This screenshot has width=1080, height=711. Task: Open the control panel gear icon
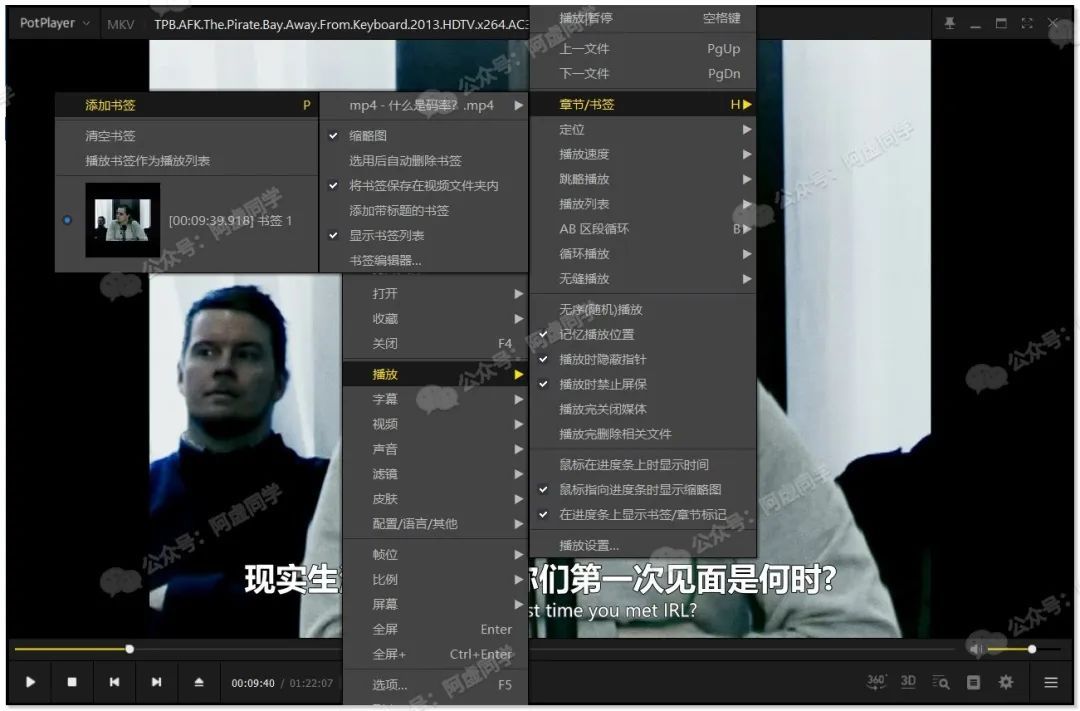click(1006, 682)
